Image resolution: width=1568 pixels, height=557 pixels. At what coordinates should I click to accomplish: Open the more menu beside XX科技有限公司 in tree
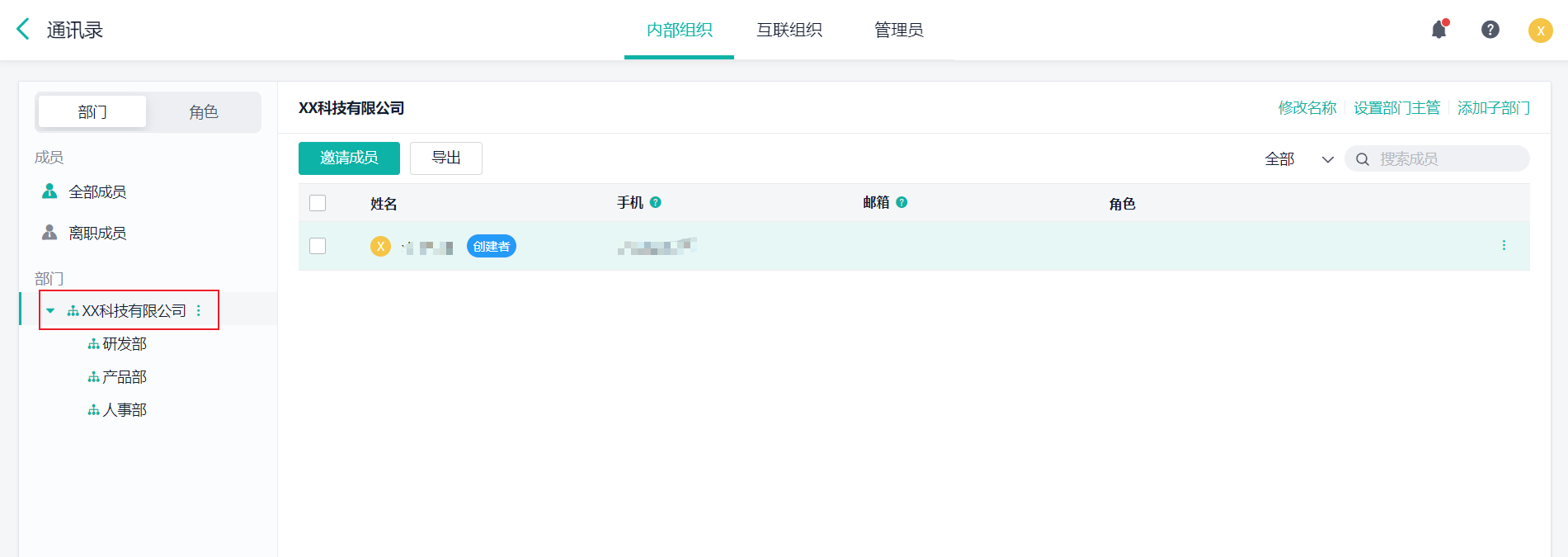pos(199,311)
